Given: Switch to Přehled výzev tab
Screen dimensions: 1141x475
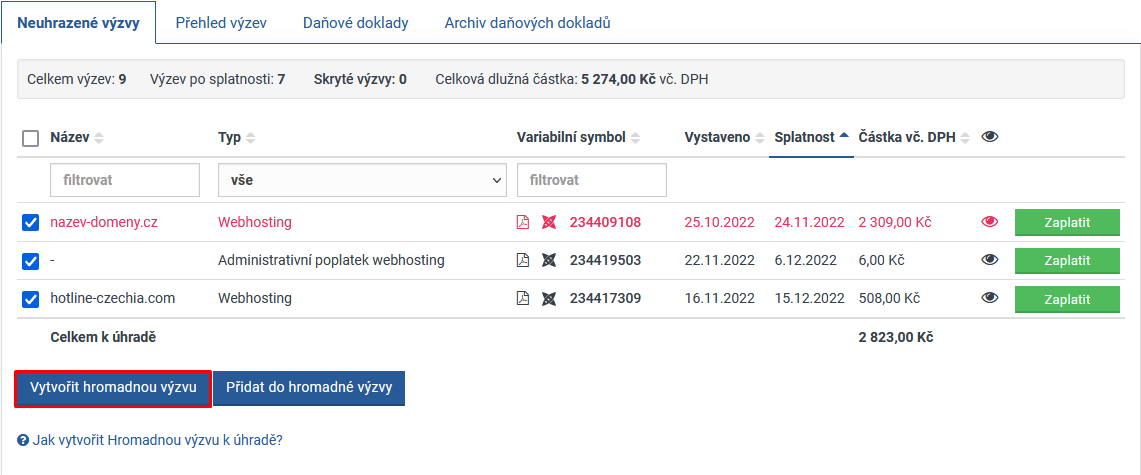Looking at the screenshot, I should tap(221, 22).
